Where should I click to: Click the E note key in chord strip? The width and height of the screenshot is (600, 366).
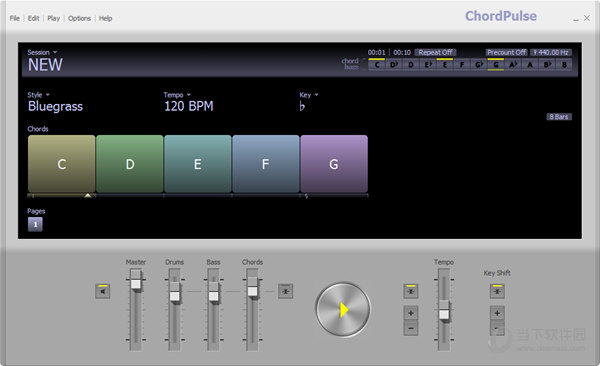tap(445, 65)
